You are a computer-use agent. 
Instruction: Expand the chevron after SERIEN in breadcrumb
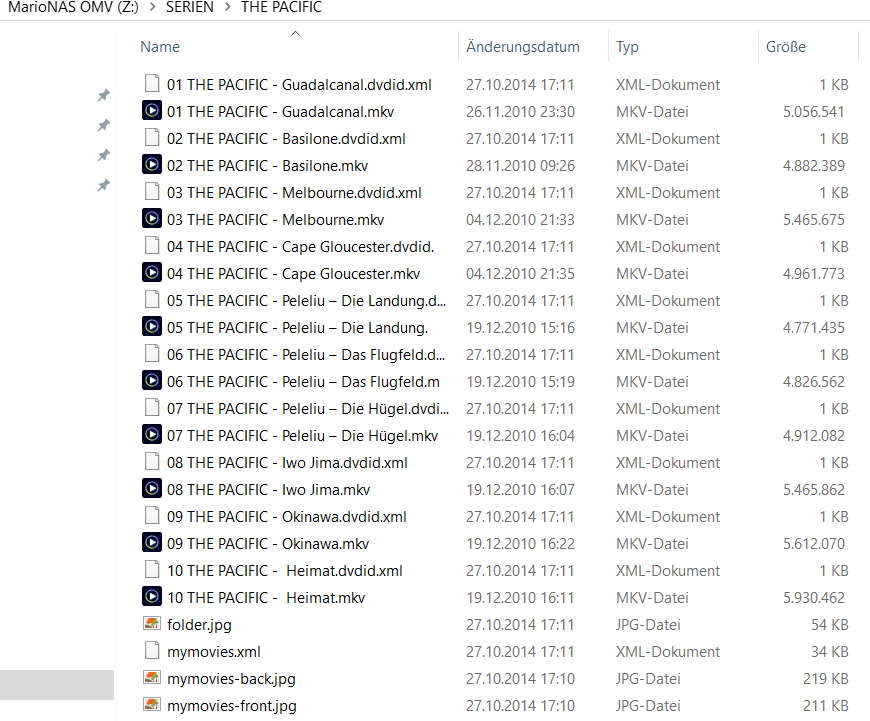coord(227,8)
